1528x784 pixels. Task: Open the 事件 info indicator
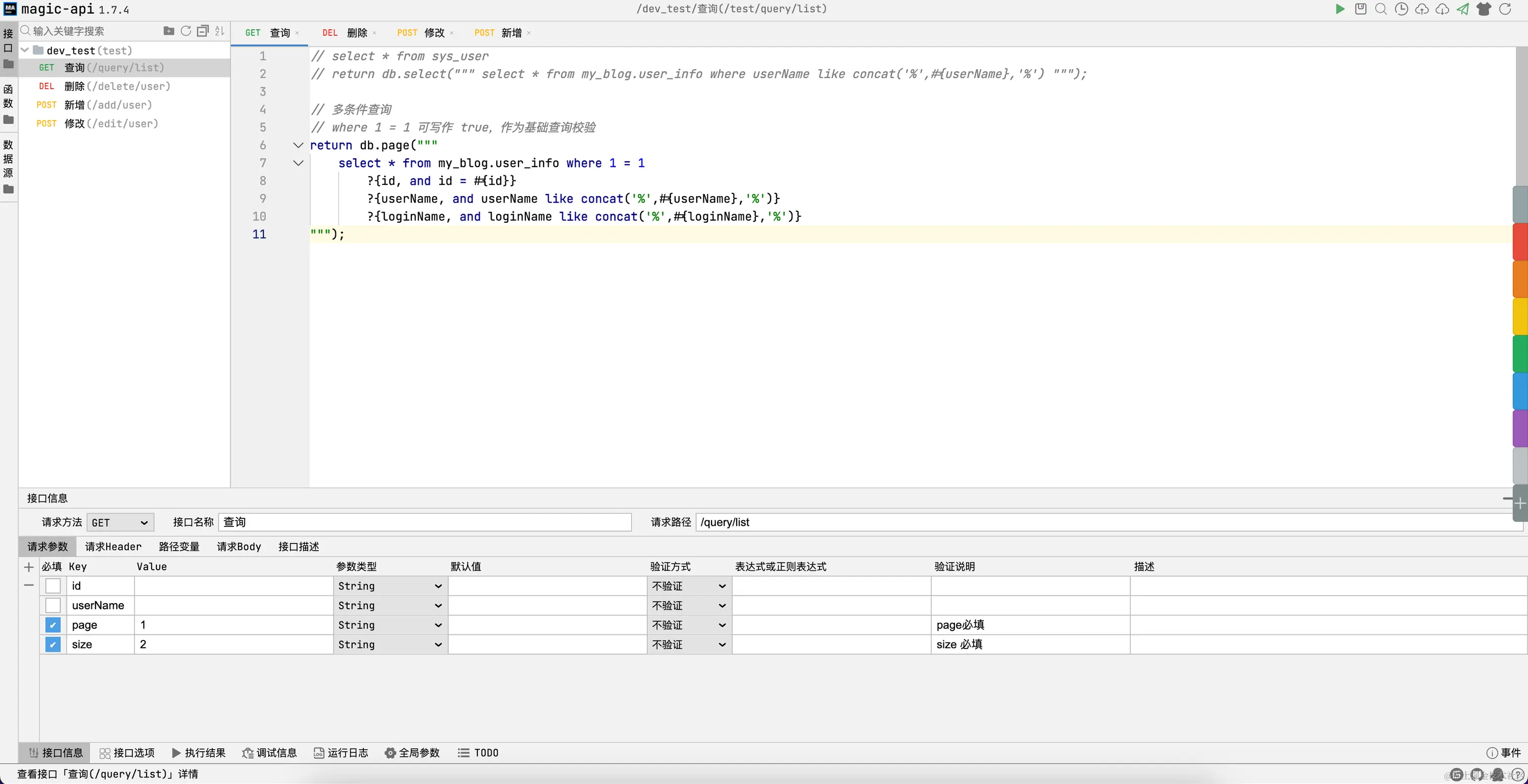(x=1504, y=753)
